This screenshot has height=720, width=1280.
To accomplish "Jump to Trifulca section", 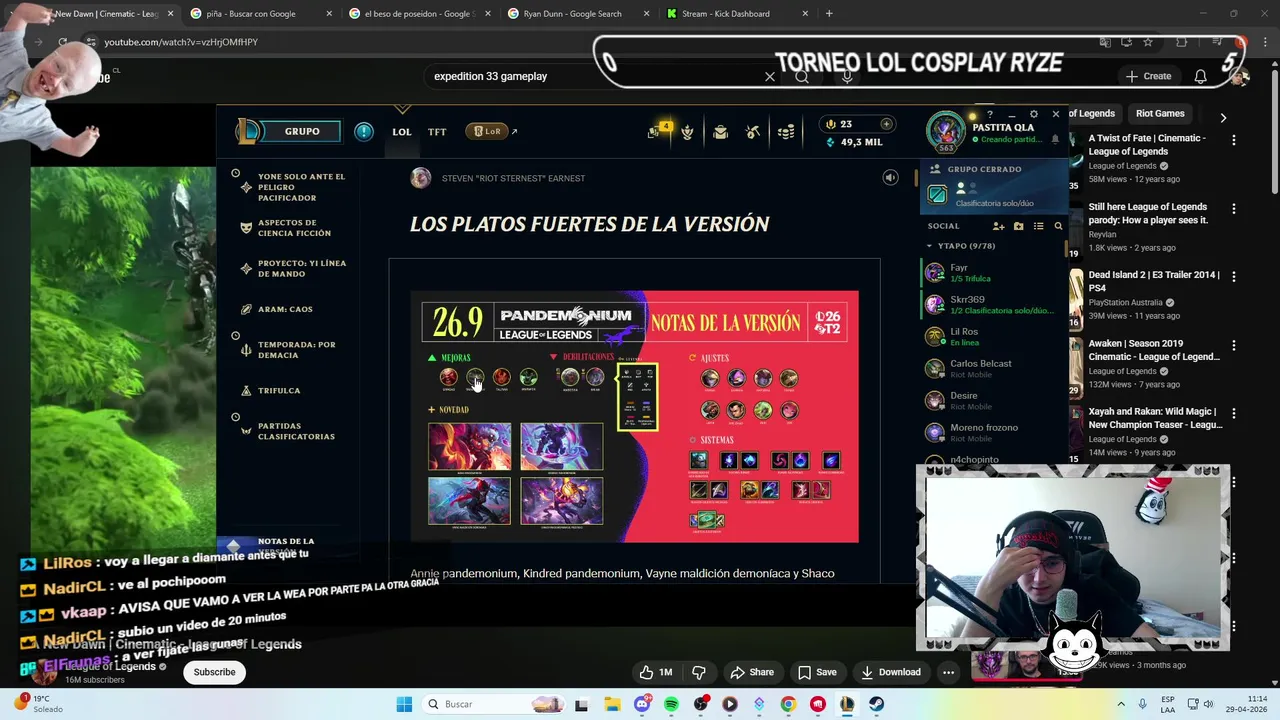I will (x=279, y=391).
